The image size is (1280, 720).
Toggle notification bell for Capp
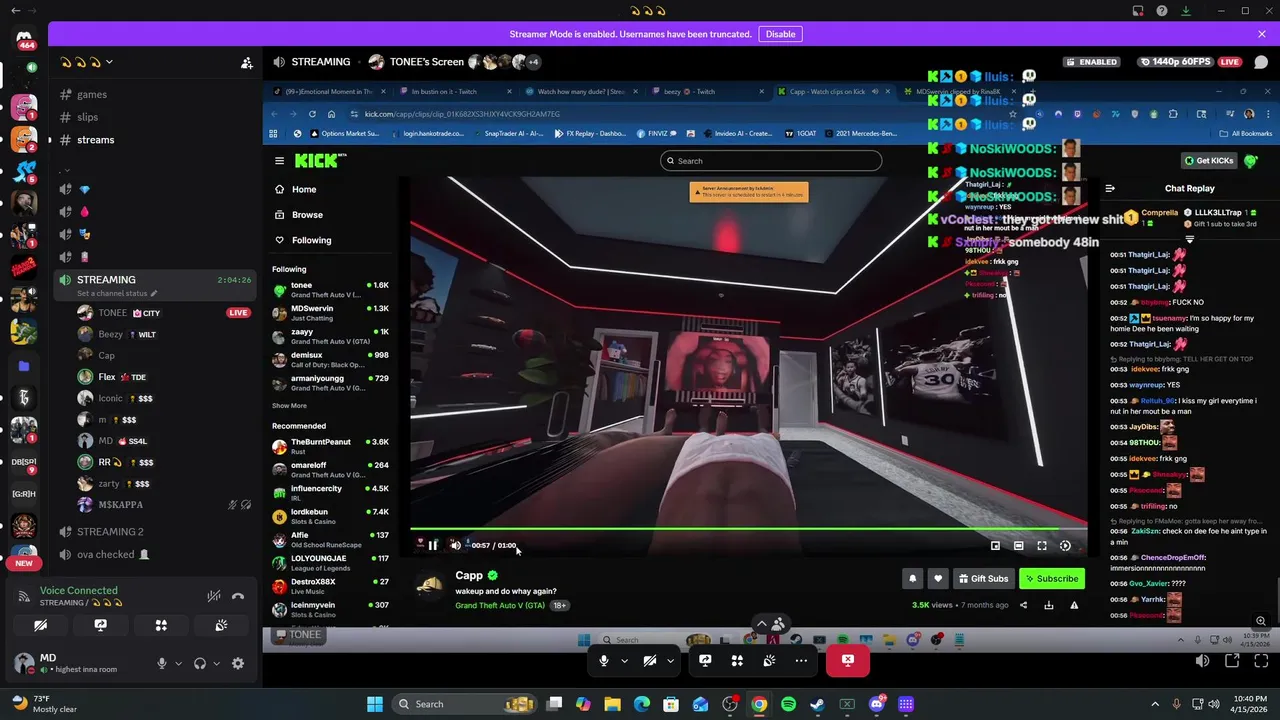[912, 578]
